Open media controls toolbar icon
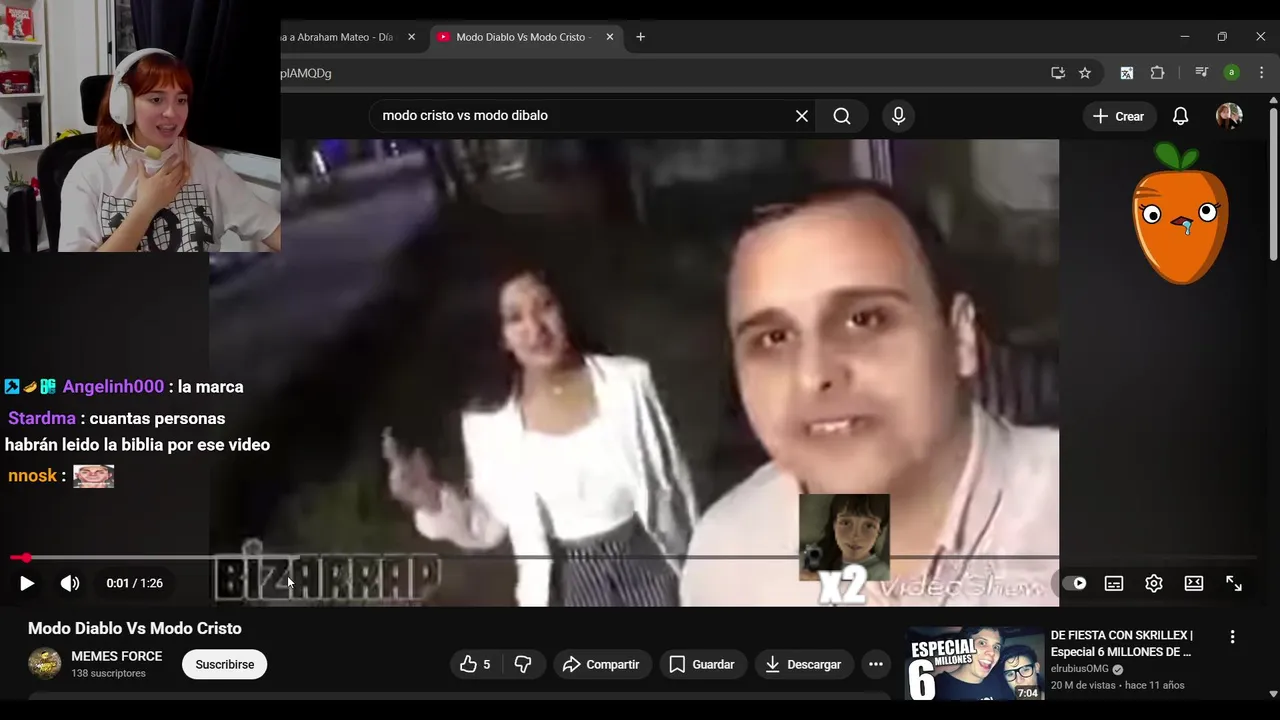This screenshot has width=1280, height=720. [x=1202, y=73]
